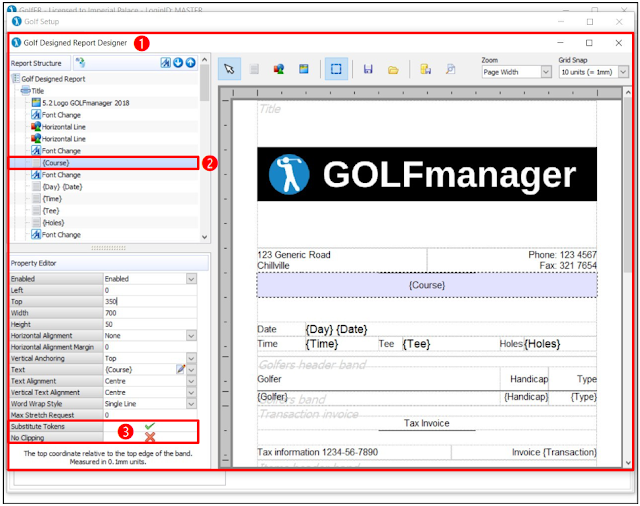640x506 pixels.
Task: Toggle Substitute Tokens green checkmark
Action: (150, 426)
